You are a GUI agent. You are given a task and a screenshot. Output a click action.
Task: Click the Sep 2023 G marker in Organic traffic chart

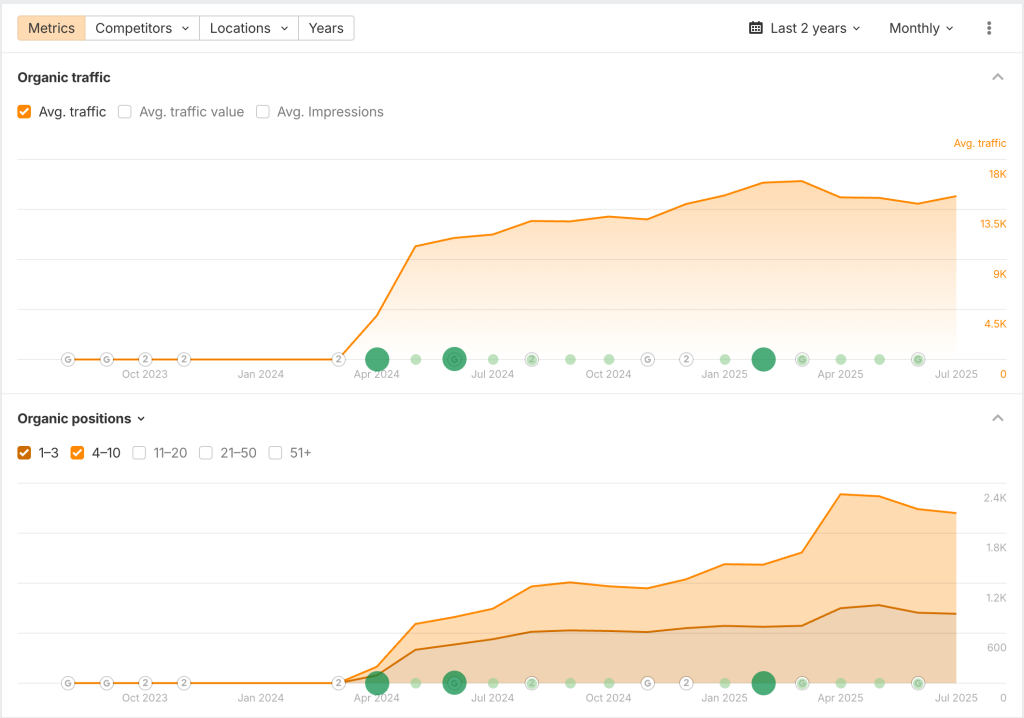click(x=106, y=359)
